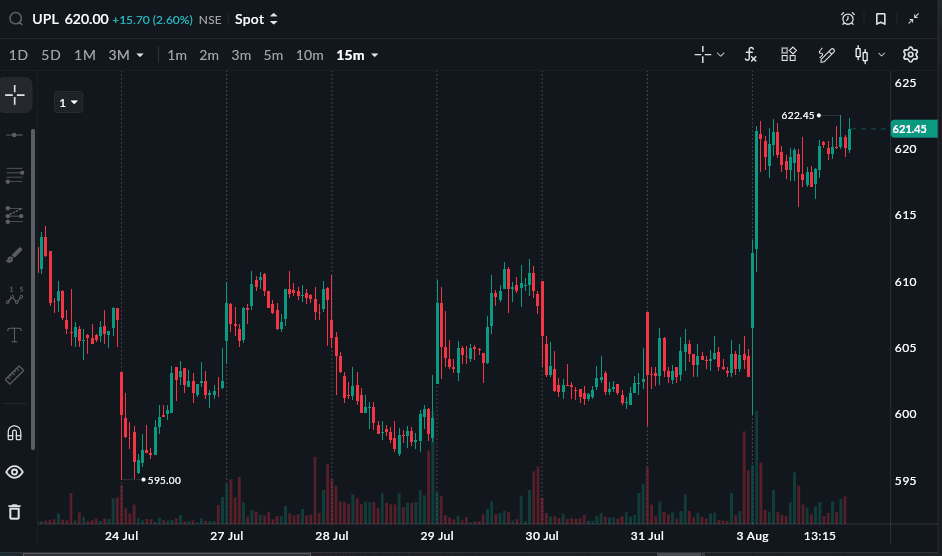Click the 31 Jul date label

tap(647, 536)
